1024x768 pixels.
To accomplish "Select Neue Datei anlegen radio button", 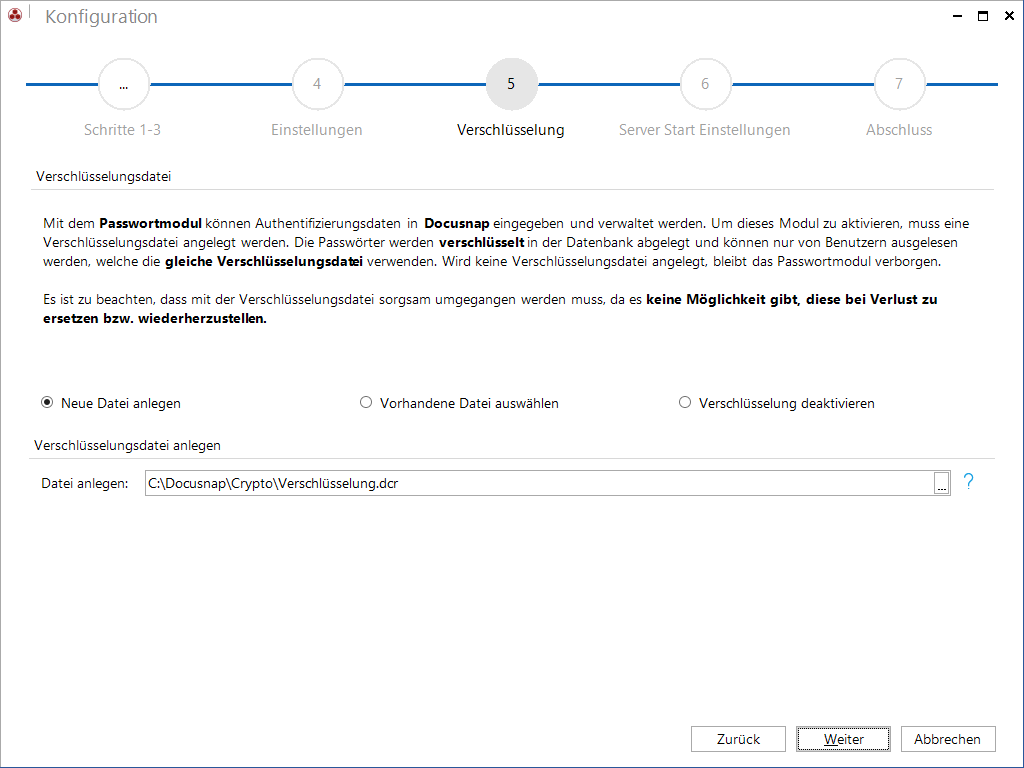I will (47, 402).
